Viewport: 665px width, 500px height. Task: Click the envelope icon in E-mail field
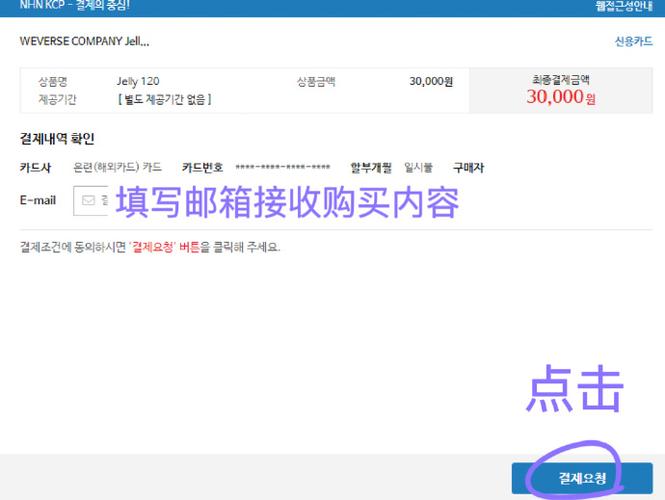tap(88, 200)
